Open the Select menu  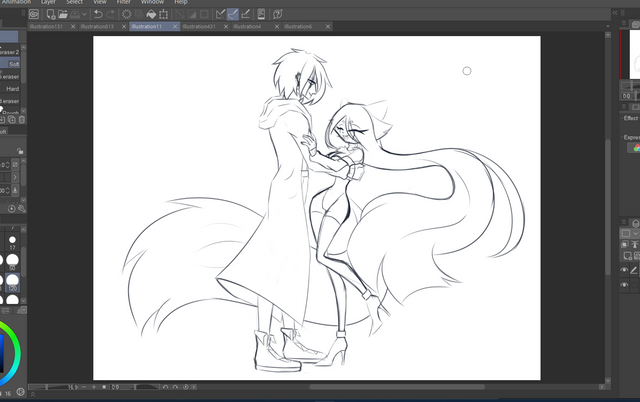(74, 2)
